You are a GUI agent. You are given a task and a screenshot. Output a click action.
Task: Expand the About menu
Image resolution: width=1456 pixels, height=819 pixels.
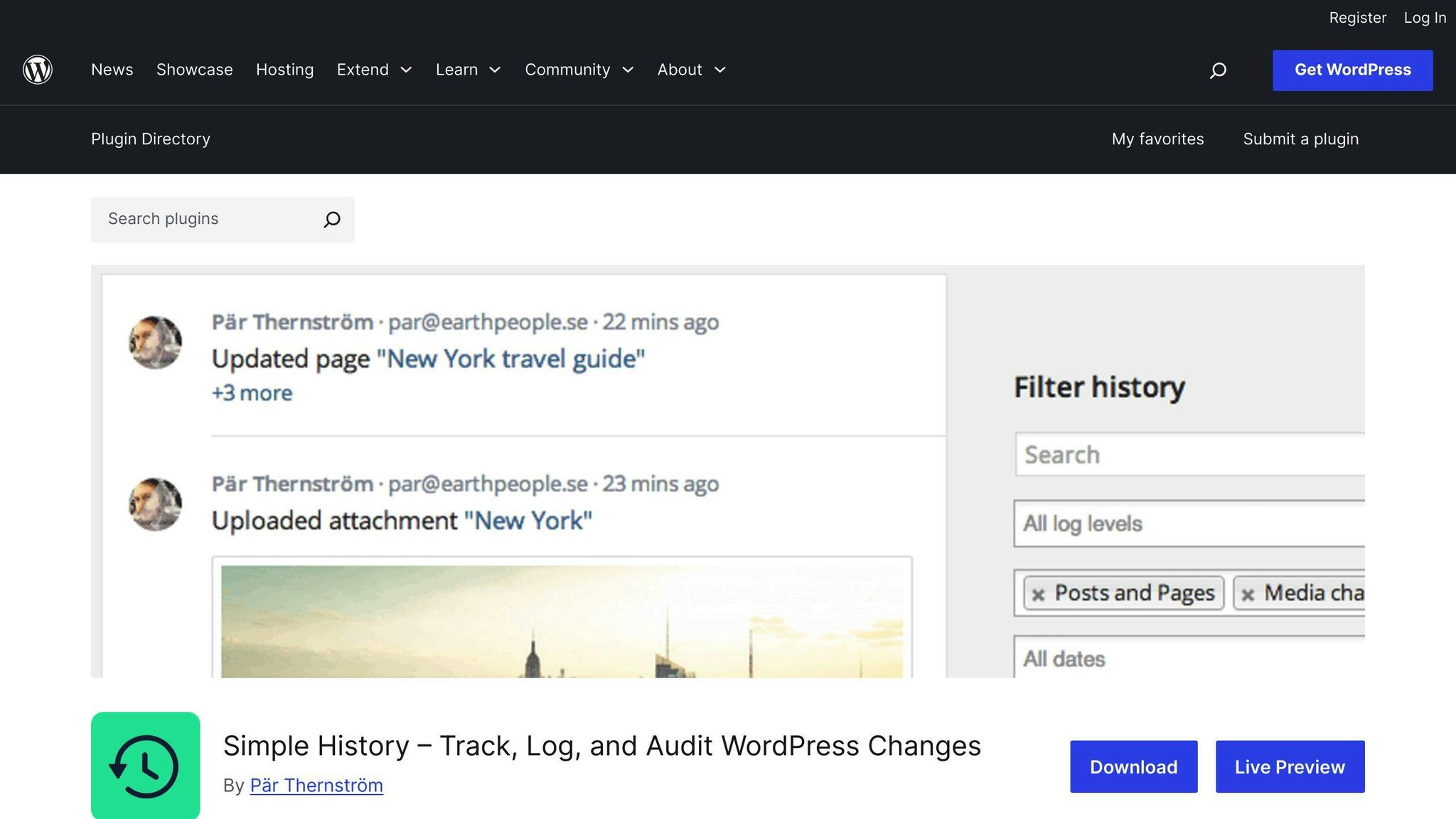(x=692, y=70)
